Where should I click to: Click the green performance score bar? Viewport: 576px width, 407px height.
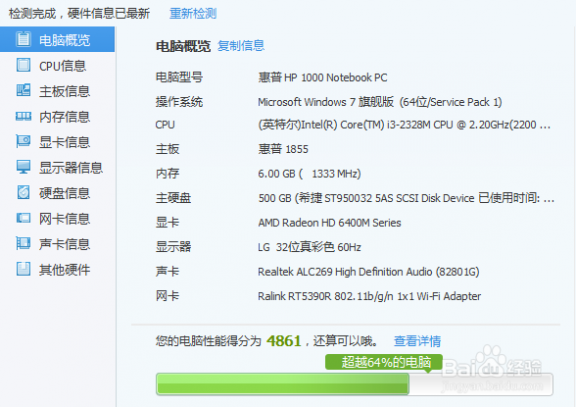282,384
